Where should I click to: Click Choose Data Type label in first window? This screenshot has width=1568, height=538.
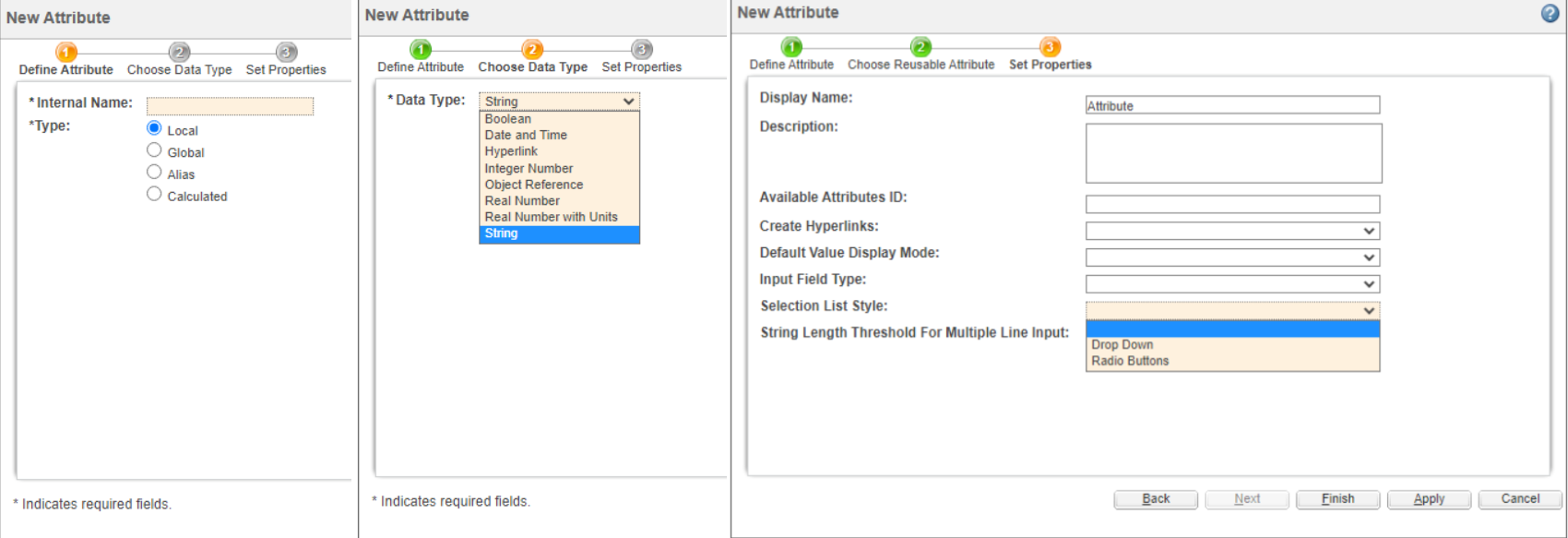[x=180, y=70]
